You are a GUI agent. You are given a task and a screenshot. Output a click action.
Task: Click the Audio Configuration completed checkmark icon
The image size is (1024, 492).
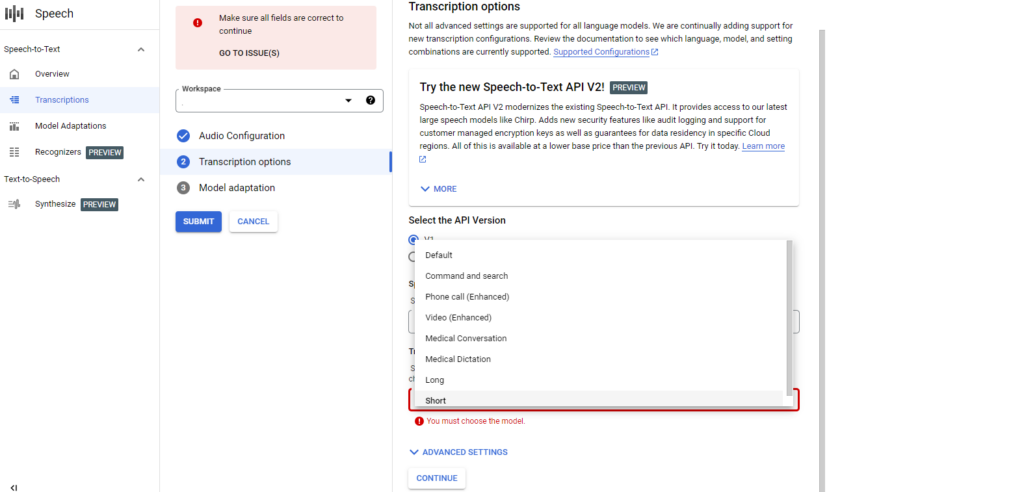point(184,136)
